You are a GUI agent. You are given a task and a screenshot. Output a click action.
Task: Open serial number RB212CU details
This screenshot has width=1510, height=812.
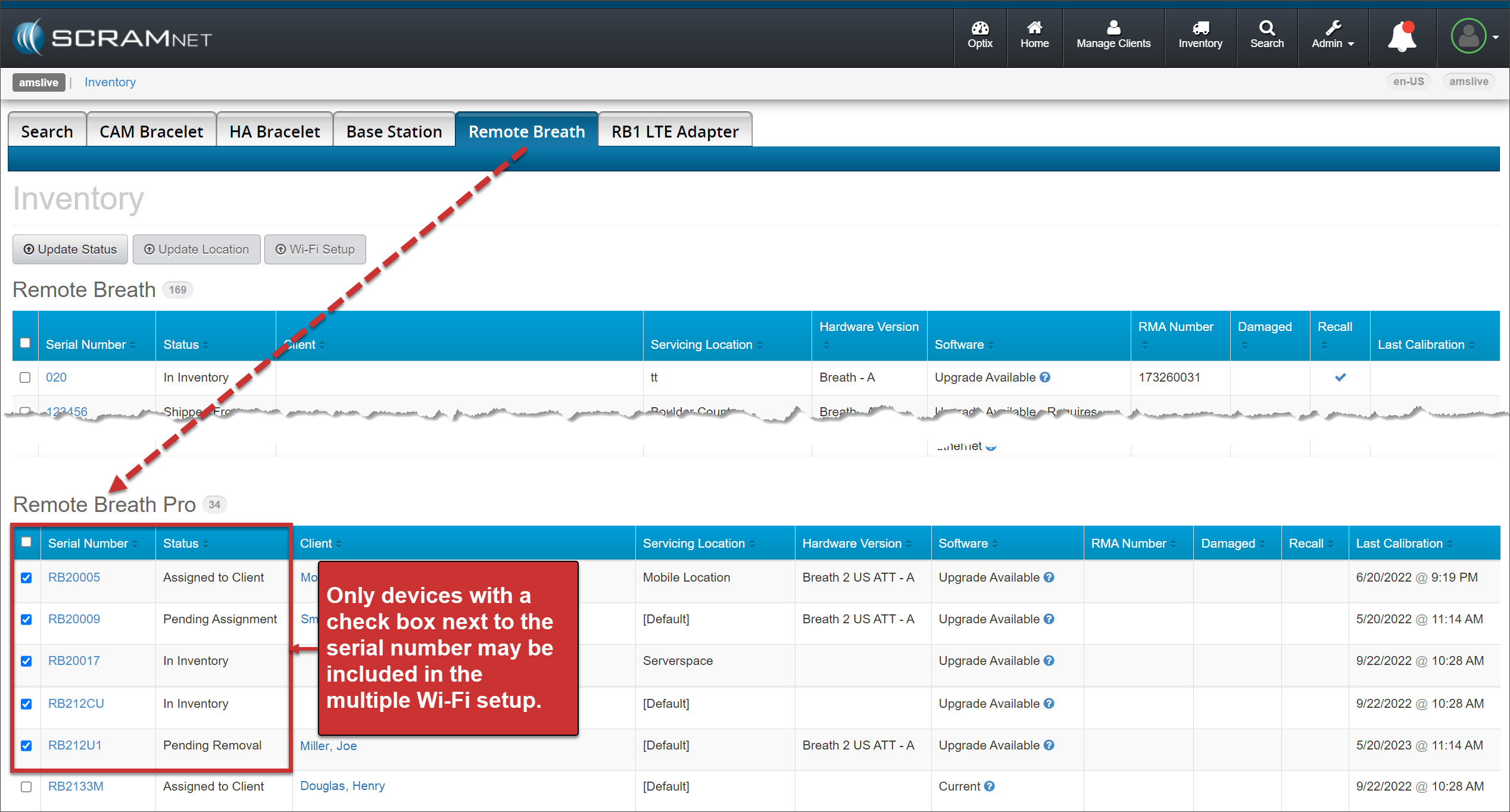tap(76, 704)
